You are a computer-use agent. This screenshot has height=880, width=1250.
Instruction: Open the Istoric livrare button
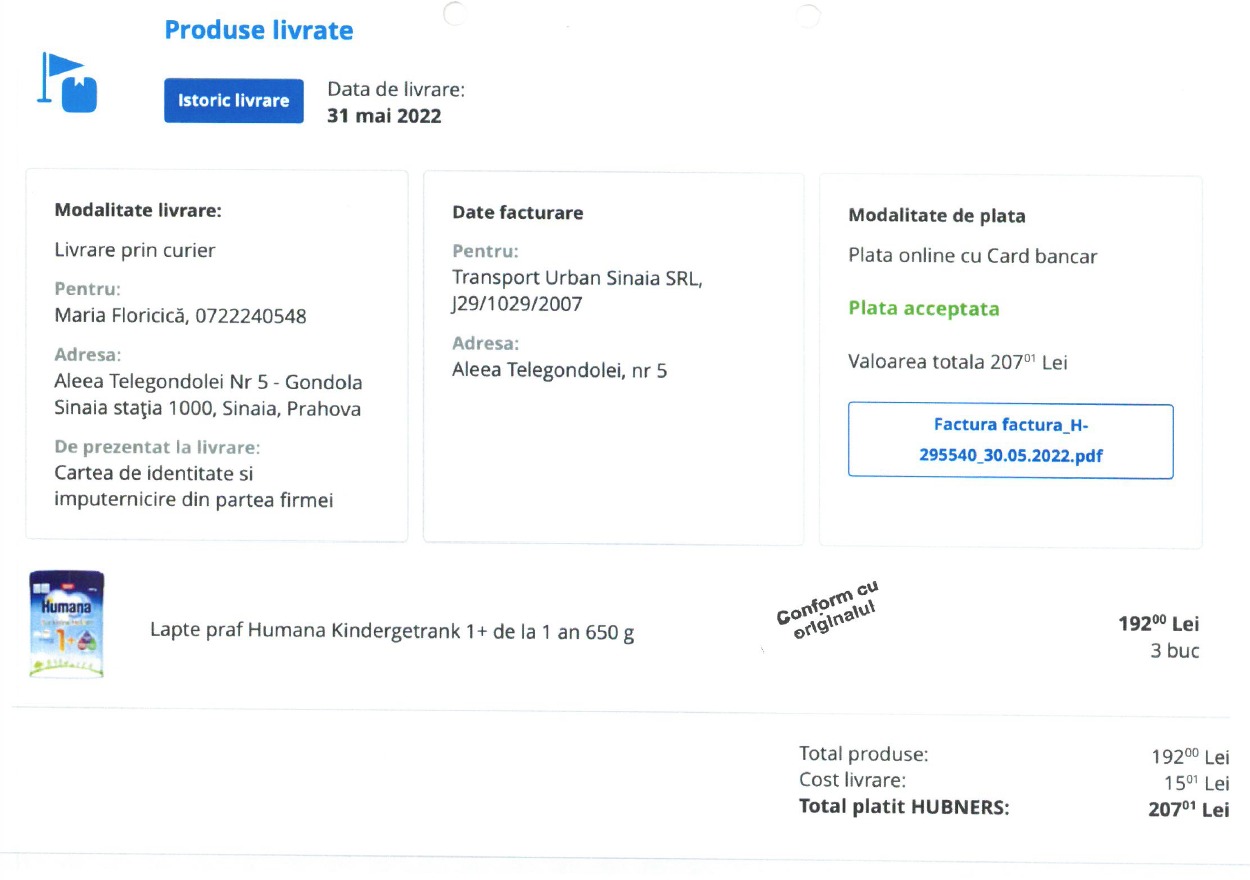click(x=233, y=101)
